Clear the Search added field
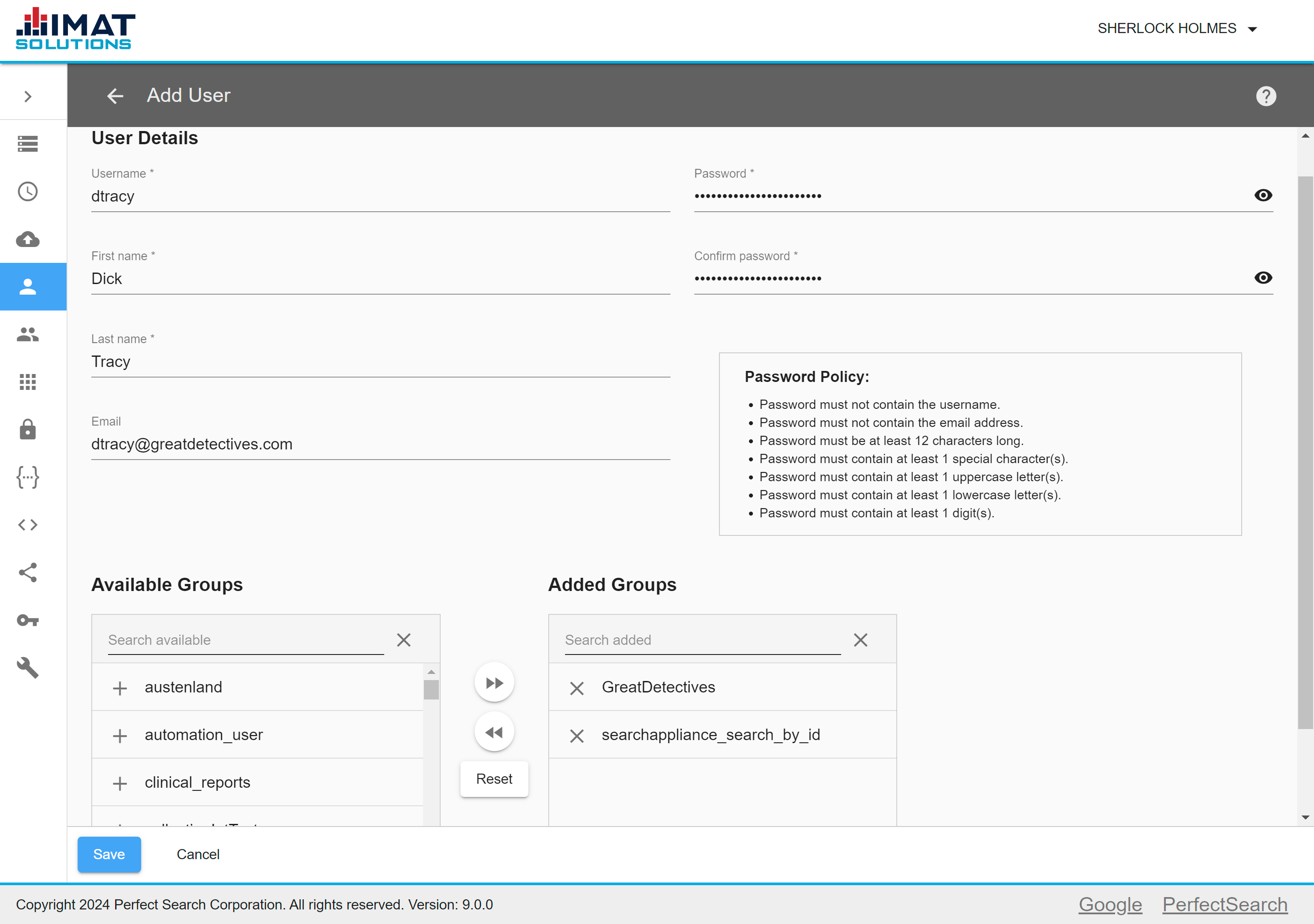The height and width of the screenshot is (924, 1314). coord(861,640)
